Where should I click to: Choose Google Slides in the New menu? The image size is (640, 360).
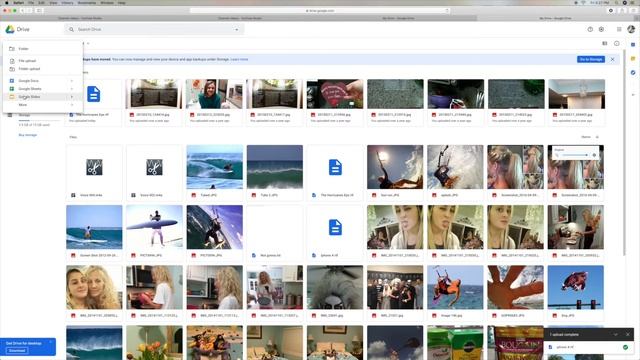pos(43,97)
